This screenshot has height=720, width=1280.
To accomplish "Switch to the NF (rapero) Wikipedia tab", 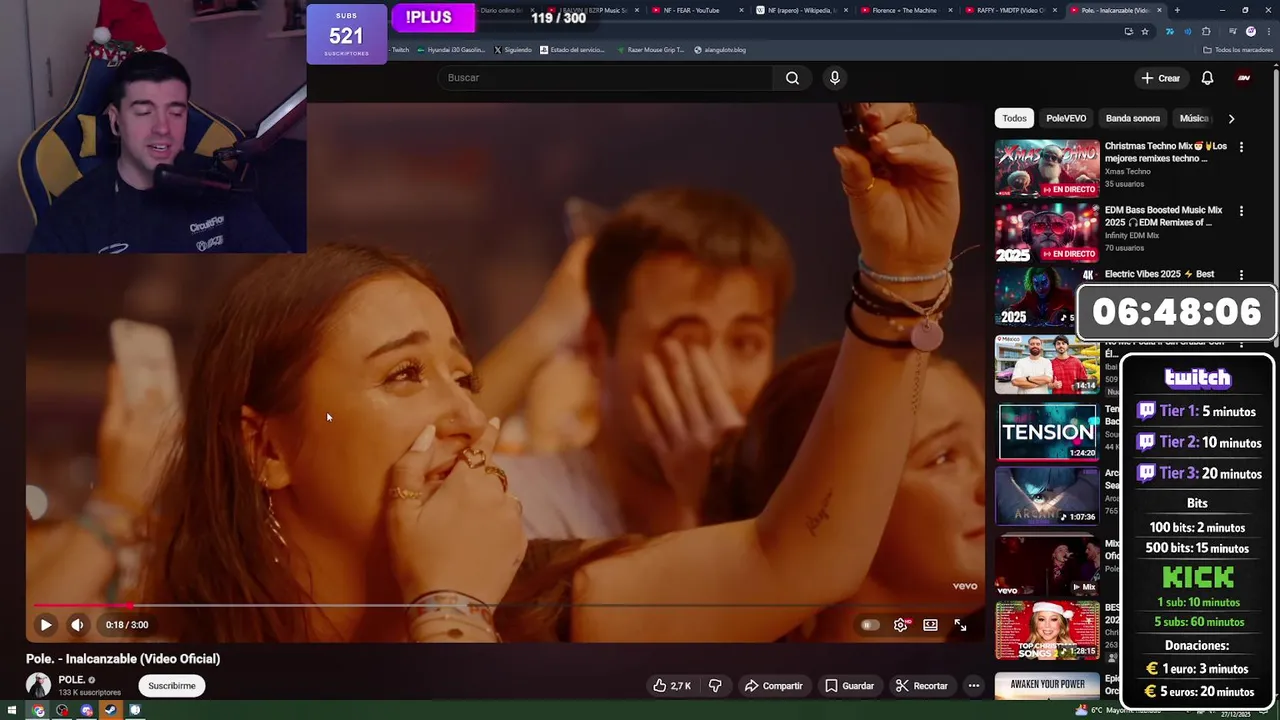I will tap(798, 10).
